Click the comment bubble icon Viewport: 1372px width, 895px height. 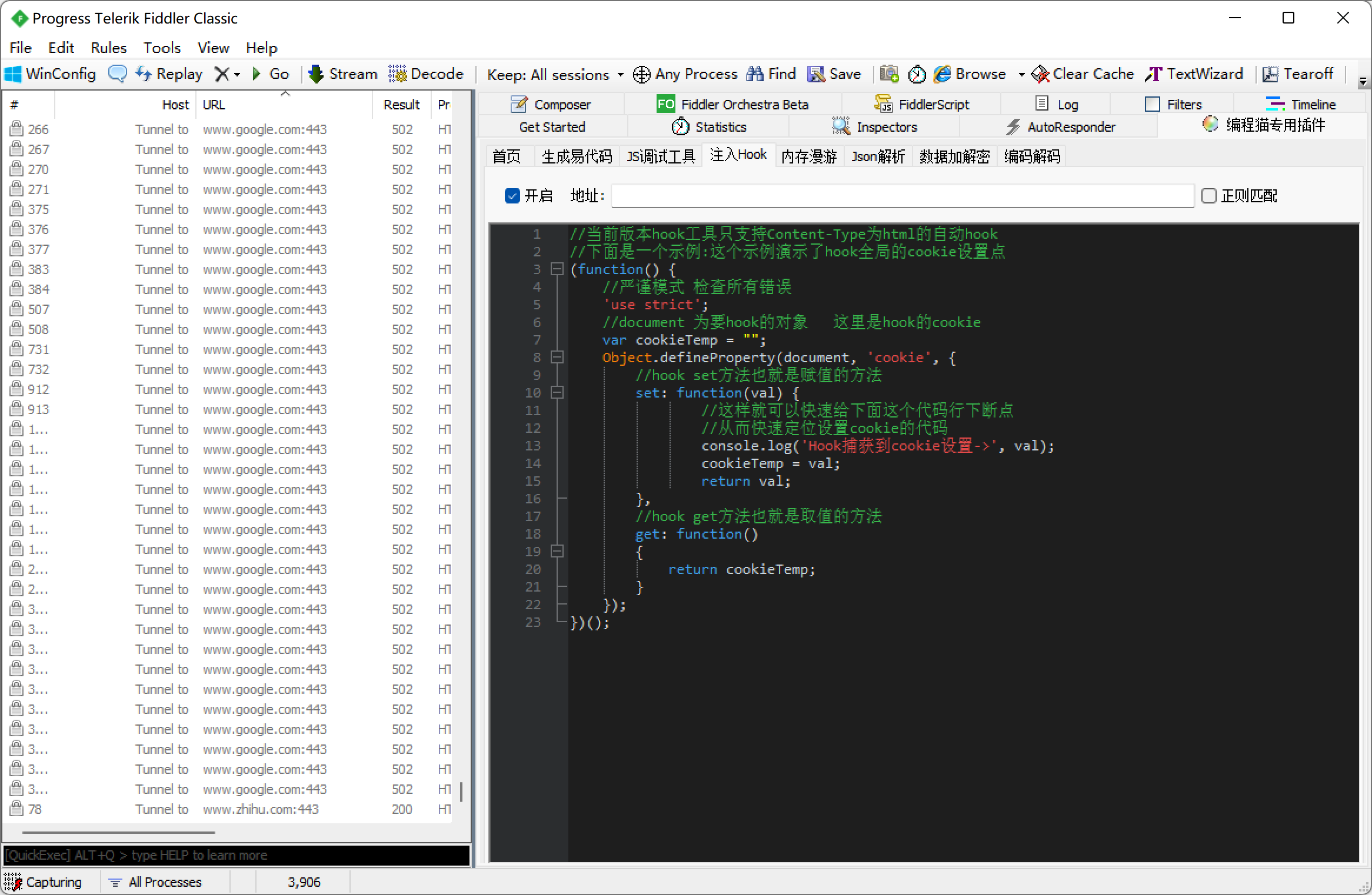pyautogui.click(x=117, y=74)
